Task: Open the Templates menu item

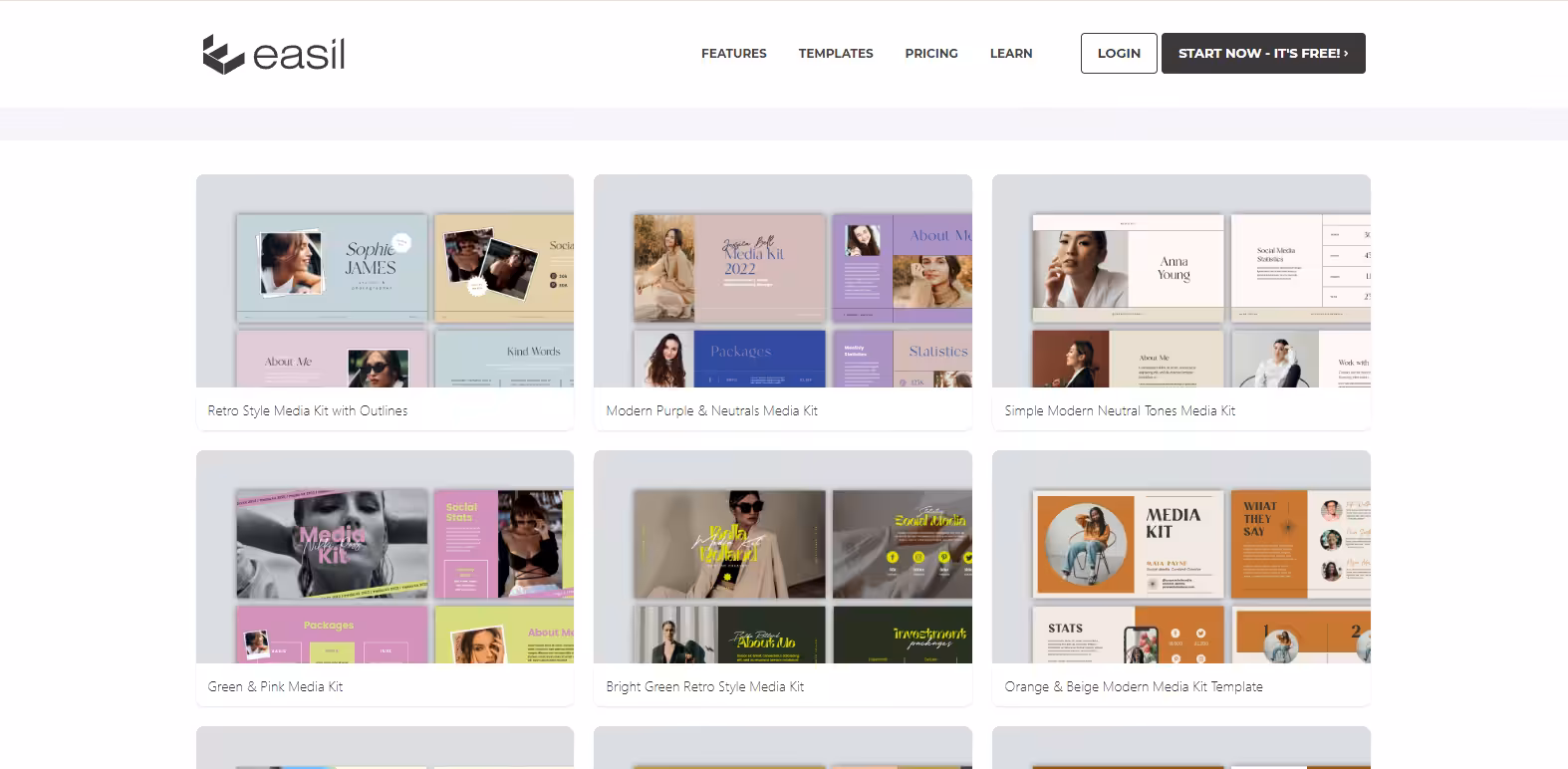Action: click(836, 54)
